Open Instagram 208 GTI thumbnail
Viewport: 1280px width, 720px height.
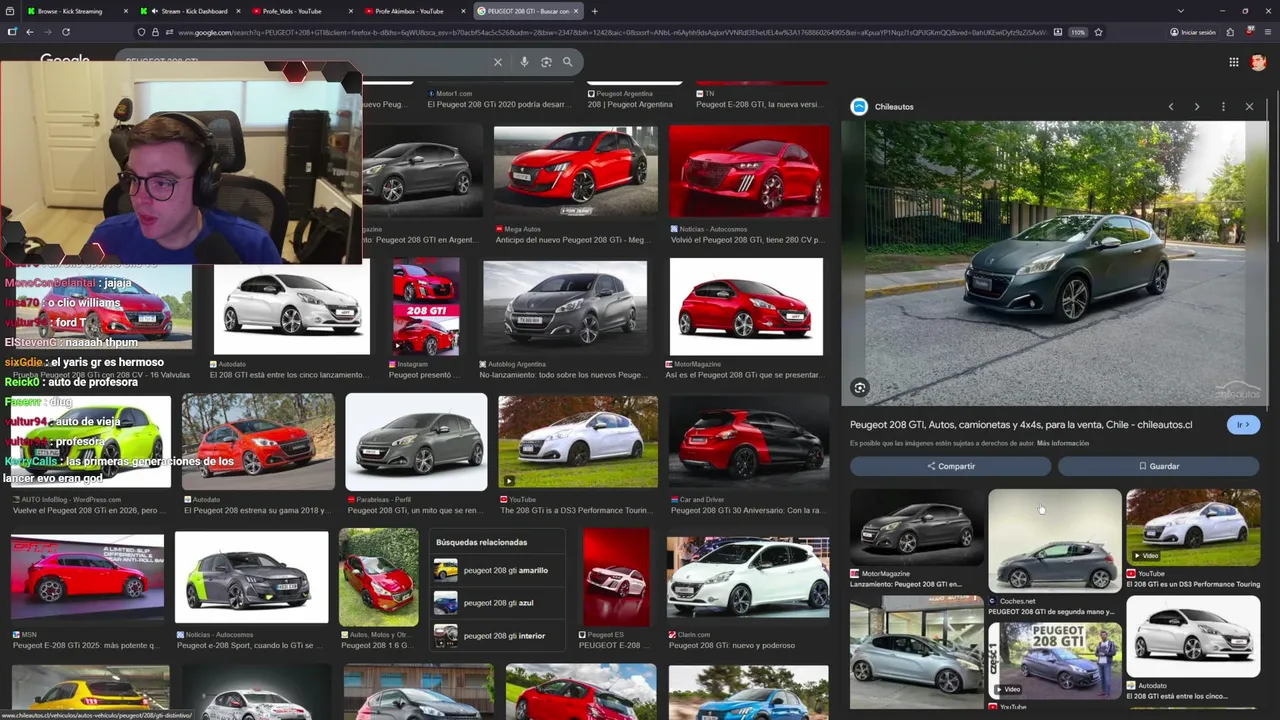point(426,307)
